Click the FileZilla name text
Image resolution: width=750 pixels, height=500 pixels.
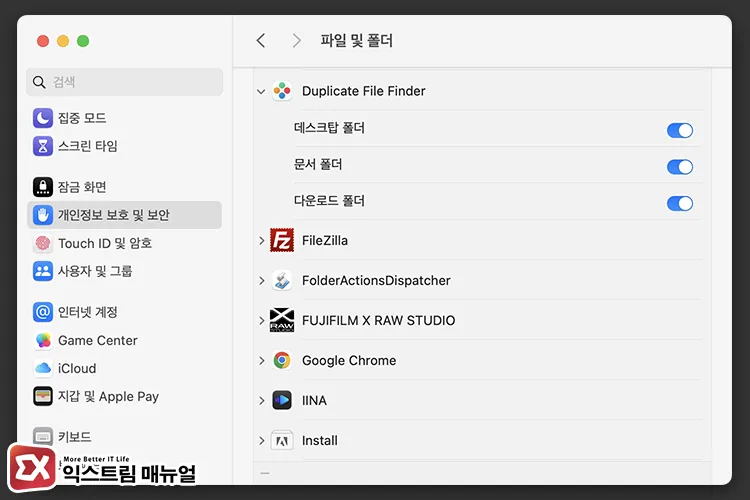[325, 240]
